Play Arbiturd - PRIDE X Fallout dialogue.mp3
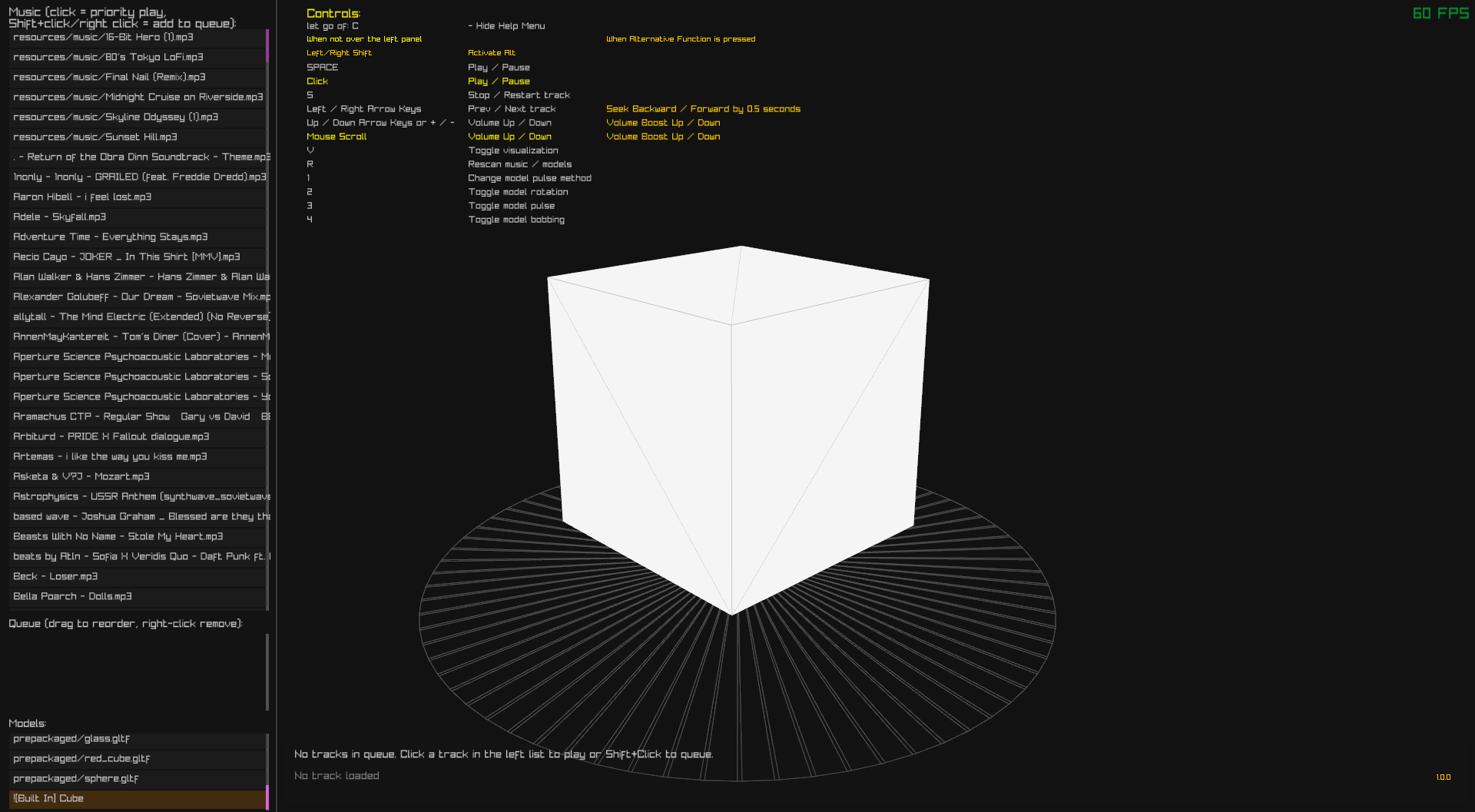 [x=137, y=437]
